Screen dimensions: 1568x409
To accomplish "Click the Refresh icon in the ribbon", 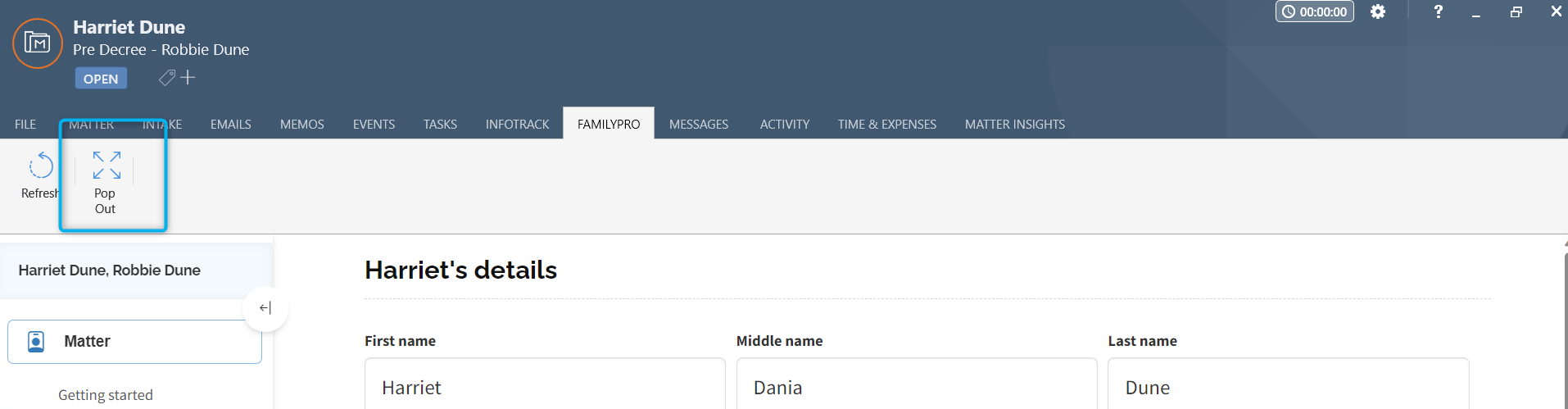I will point(41,166).
